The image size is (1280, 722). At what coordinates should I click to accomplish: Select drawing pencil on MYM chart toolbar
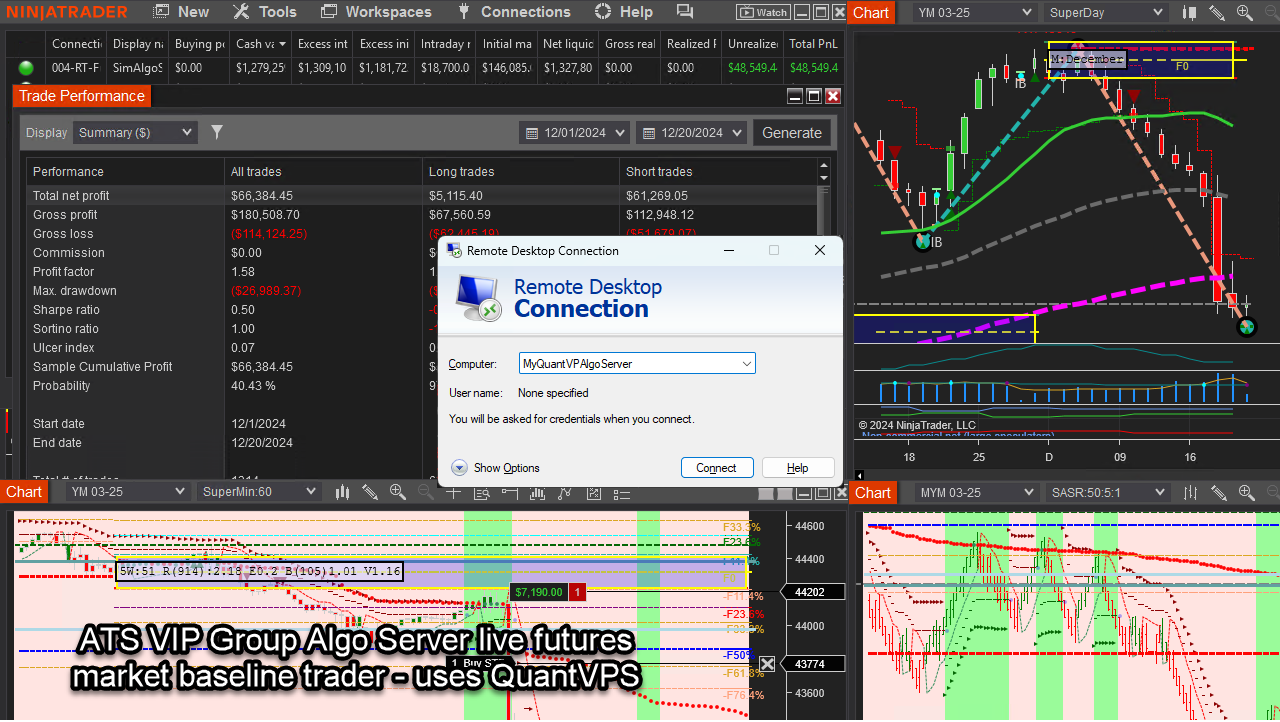tap(1218, 493)
